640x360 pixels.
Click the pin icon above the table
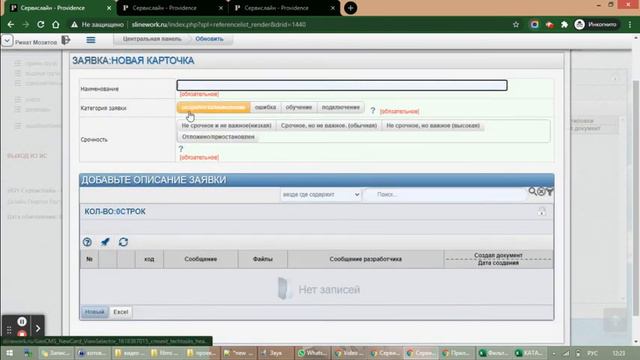tap(105, 242)
